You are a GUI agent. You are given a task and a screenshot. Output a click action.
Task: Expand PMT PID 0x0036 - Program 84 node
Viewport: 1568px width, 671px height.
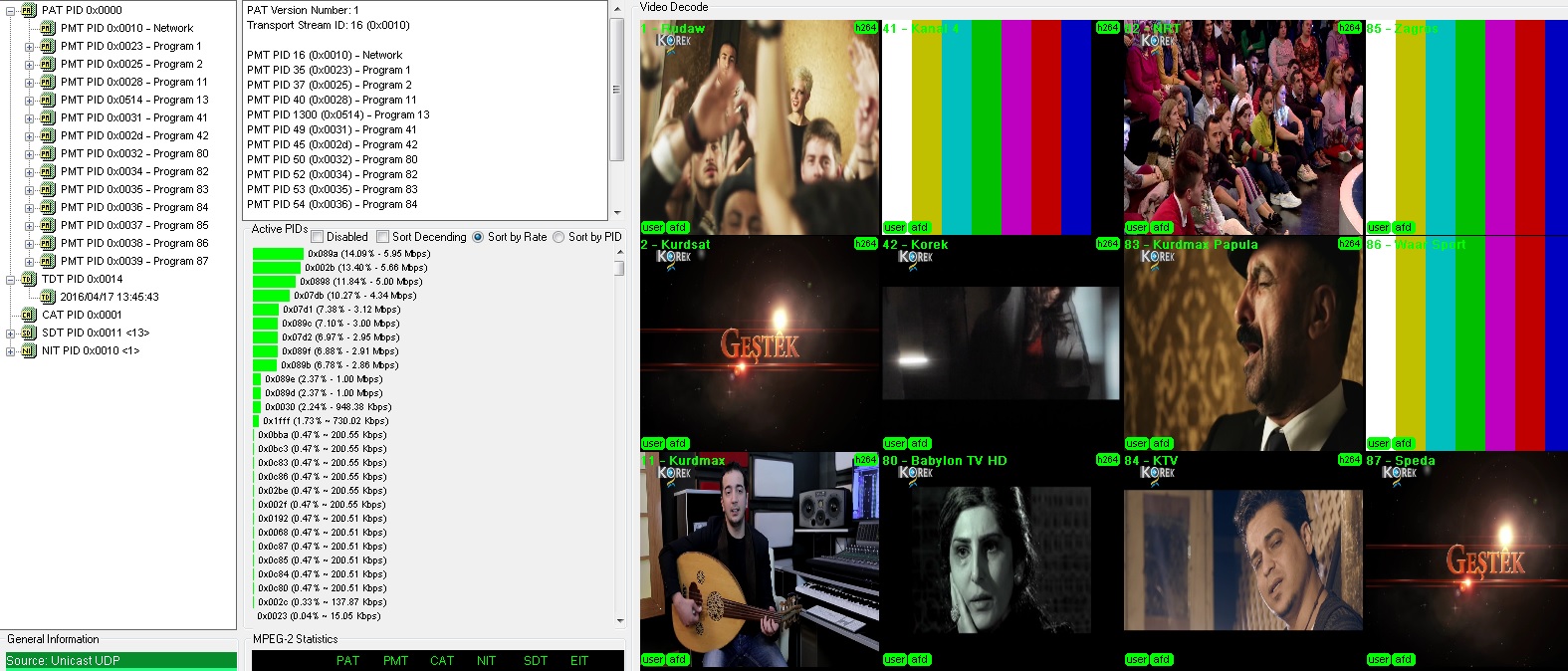30,207
